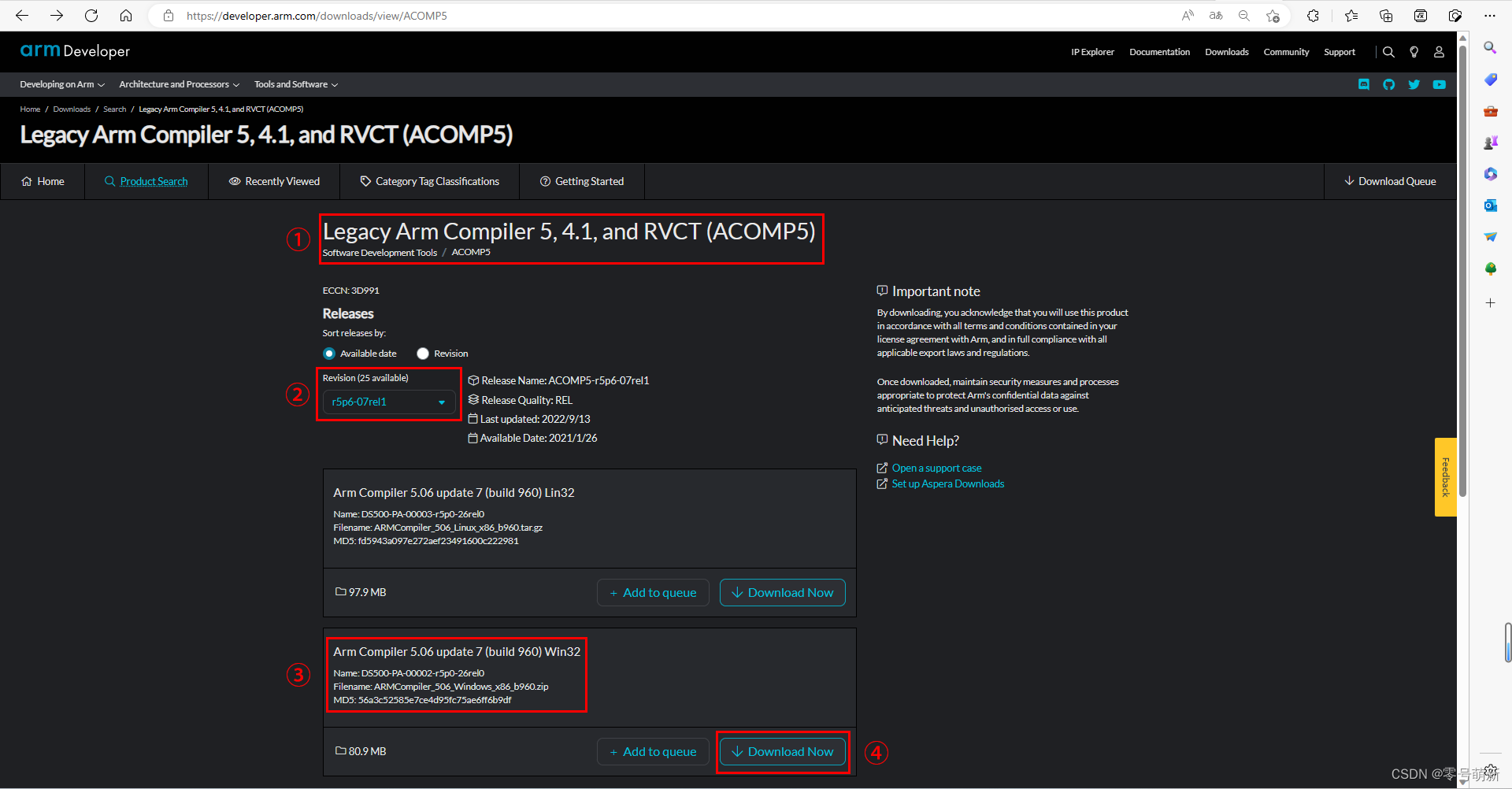The width and height of the screenshot is (1512, 789).
Task: Open Edge sidebar tools briefcase icon
Action: coord(1490,111)
